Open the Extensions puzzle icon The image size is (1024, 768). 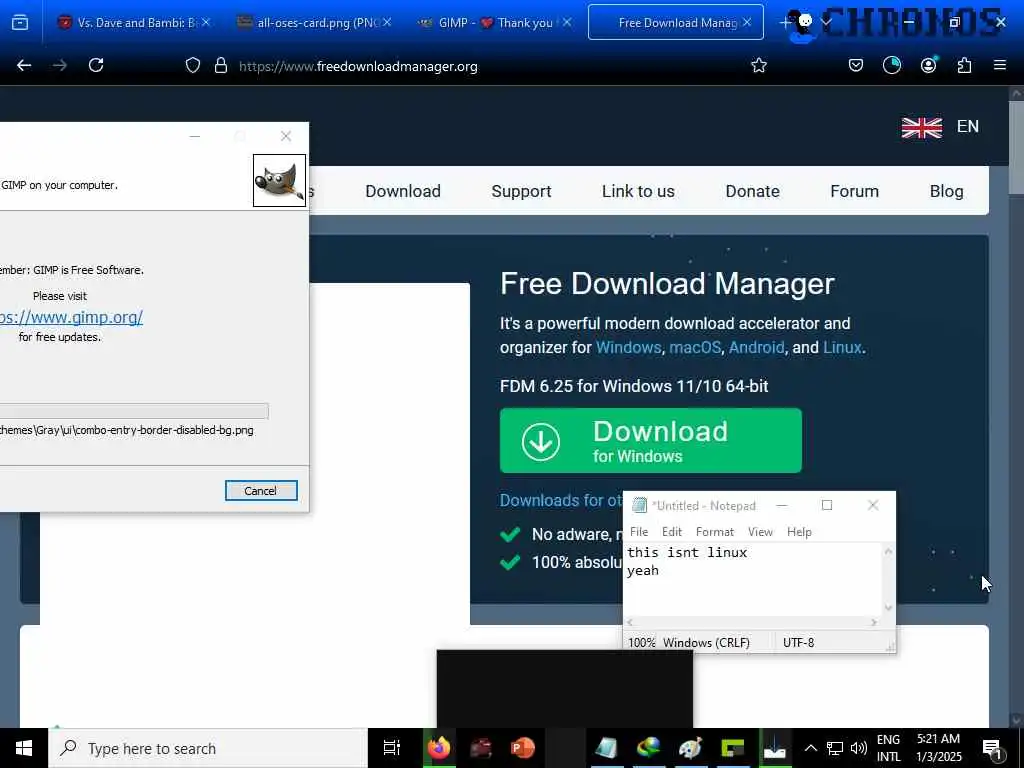964,65
